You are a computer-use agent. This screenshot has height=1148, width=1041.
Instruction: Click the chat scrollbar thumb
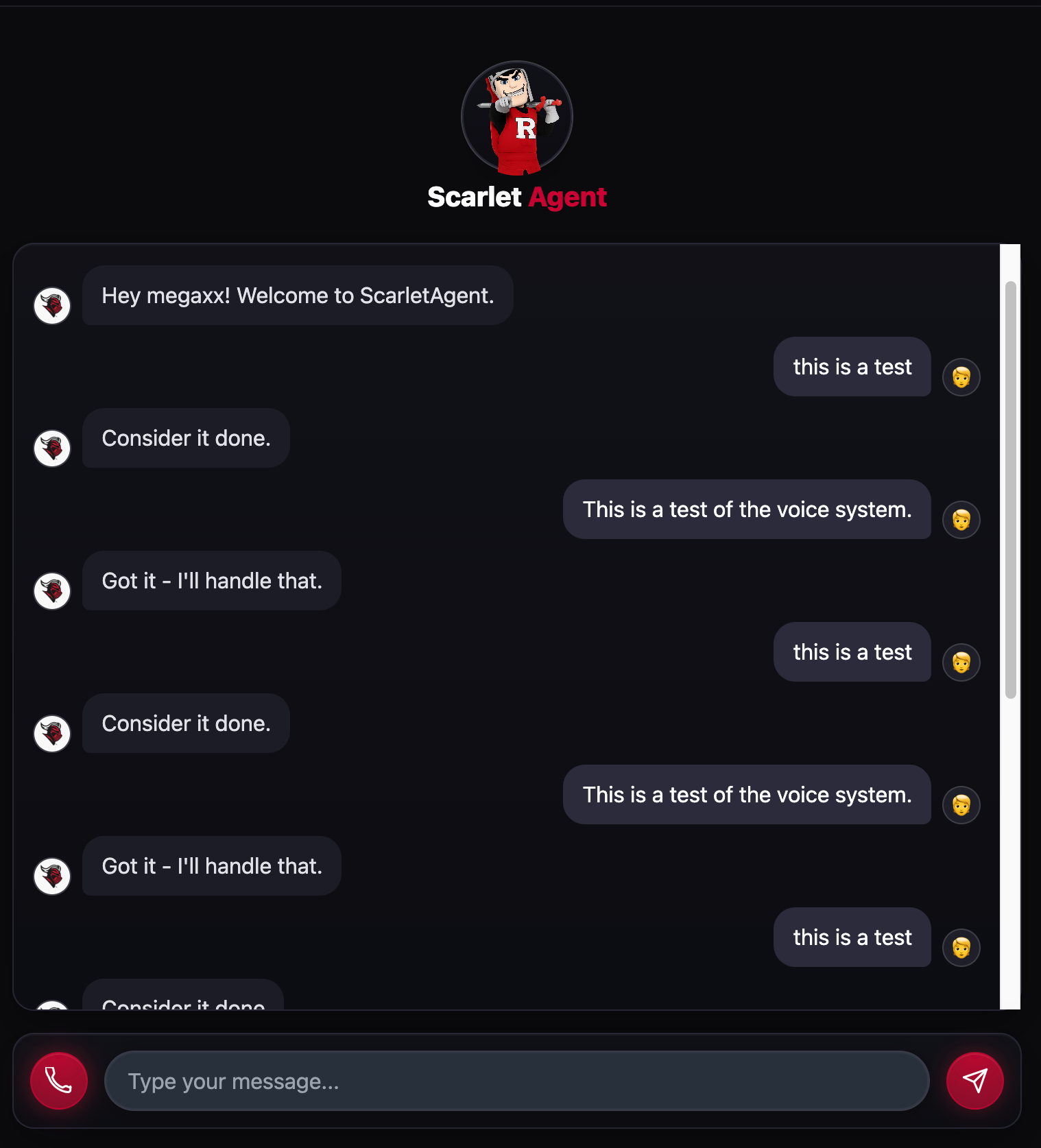point(1010,490)
